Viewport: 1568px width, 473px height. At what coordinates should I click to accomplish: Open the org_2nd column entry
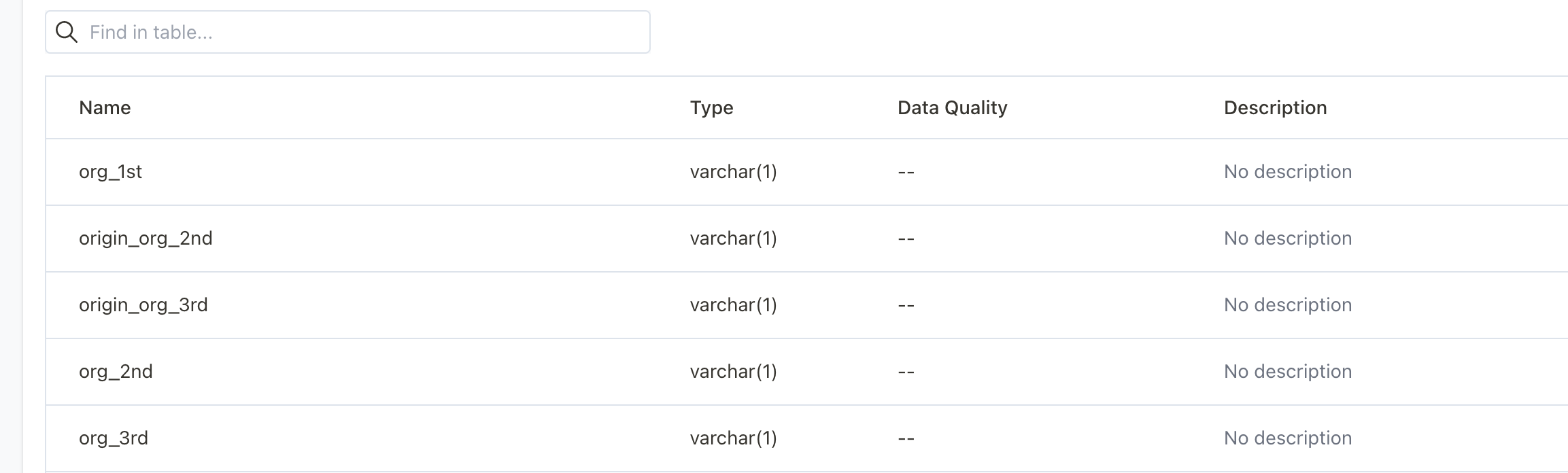pyautogui.click(x=117, y=371)
